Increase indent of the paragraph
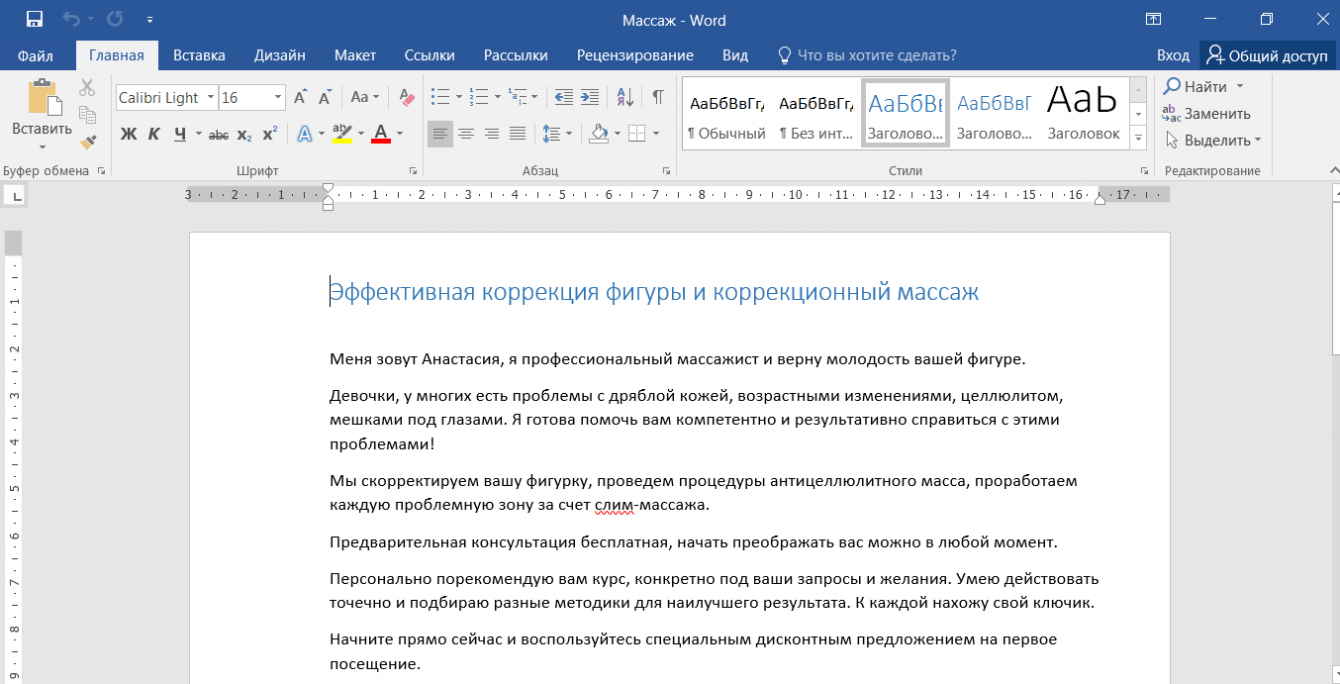Screen dimensions: 1340x684 590,97
